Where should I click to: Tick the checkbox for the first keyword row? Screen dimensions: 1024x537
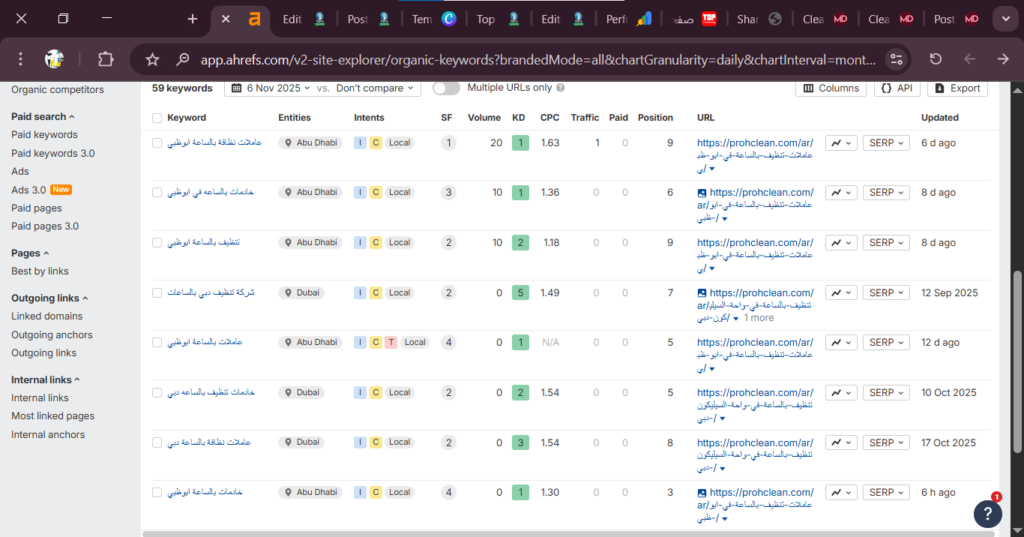tap(157, 143)
